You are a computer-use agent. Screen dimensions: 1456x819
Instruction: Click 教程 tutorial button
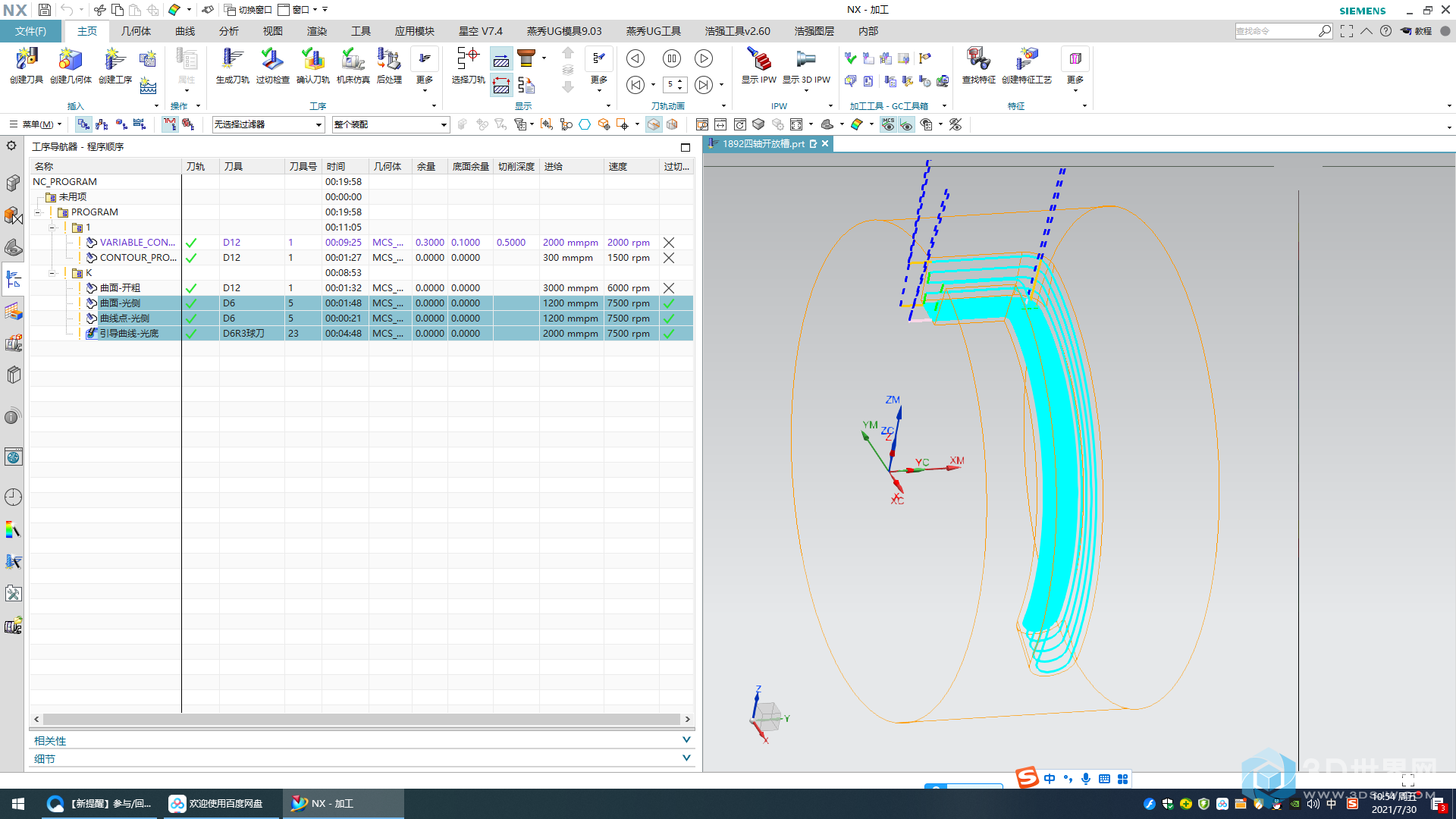pyautogui.click(x=1415, y=31)
